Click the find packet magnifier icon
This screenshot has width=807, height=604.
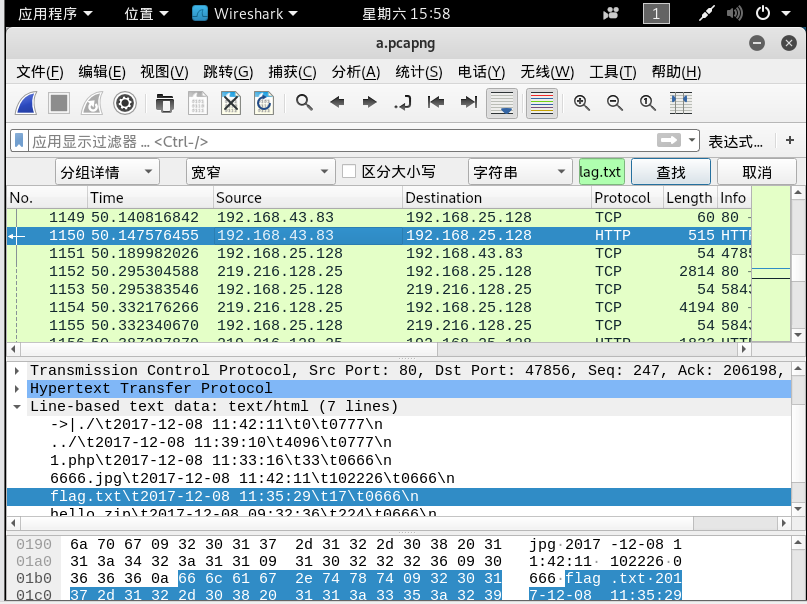pos(304,102)
